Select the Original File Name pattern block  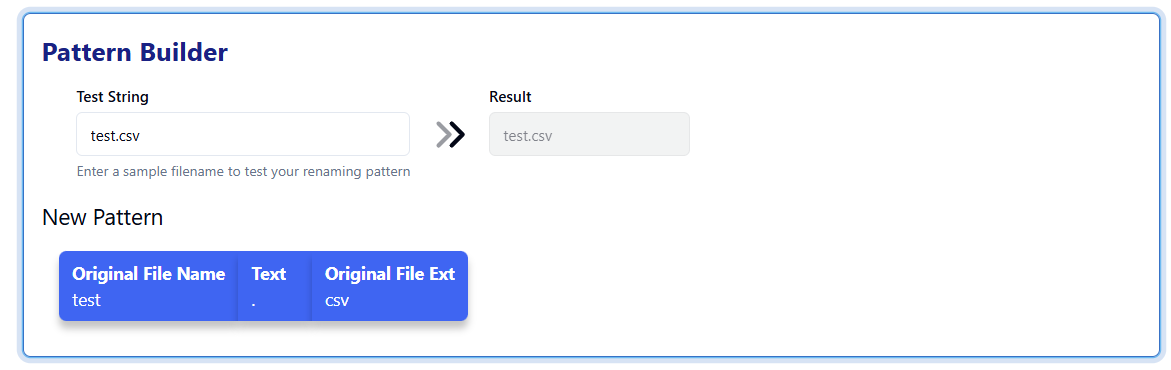click(149, 286)
